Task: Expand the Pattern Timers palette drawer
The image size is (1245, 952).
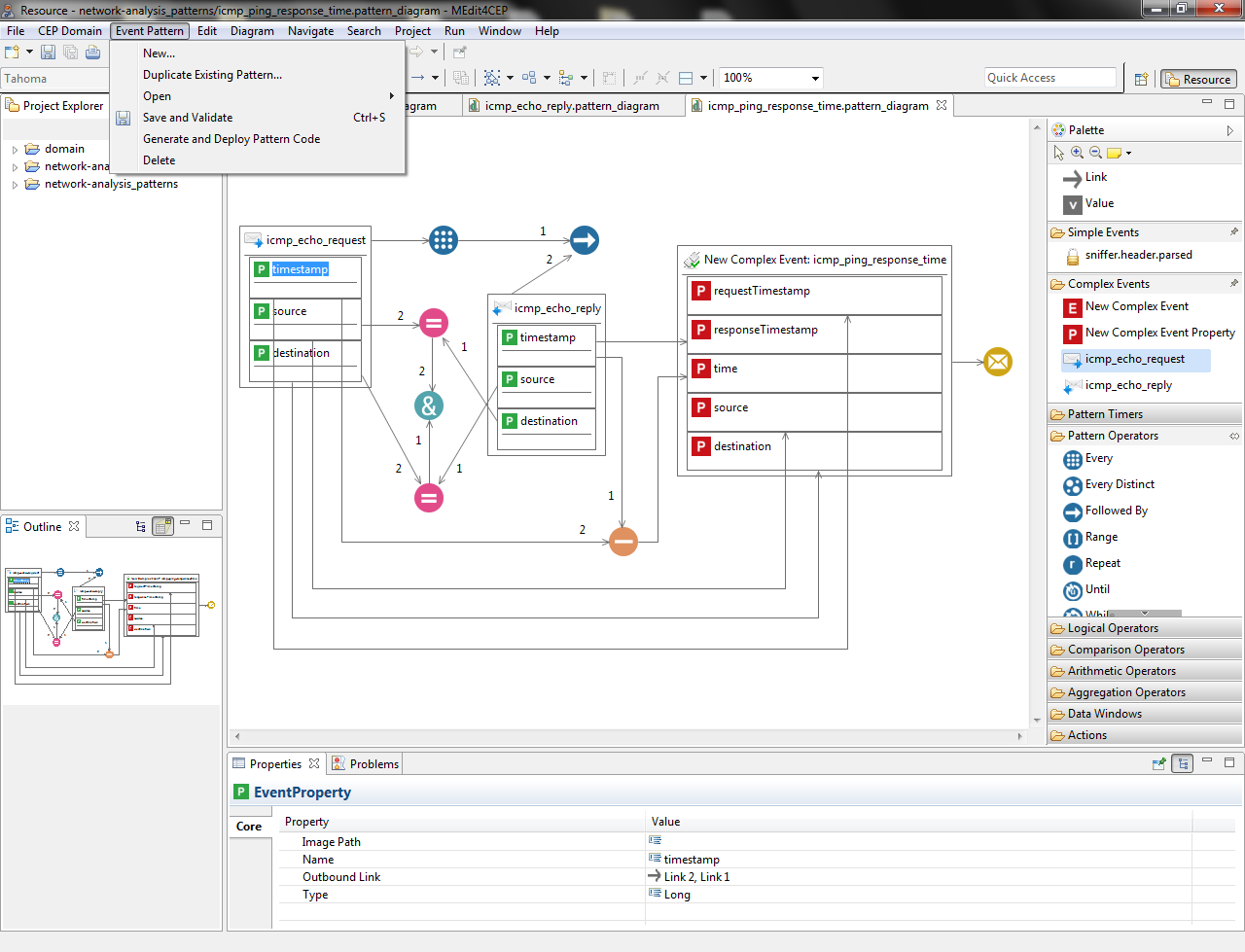Action: [1145, 414]
